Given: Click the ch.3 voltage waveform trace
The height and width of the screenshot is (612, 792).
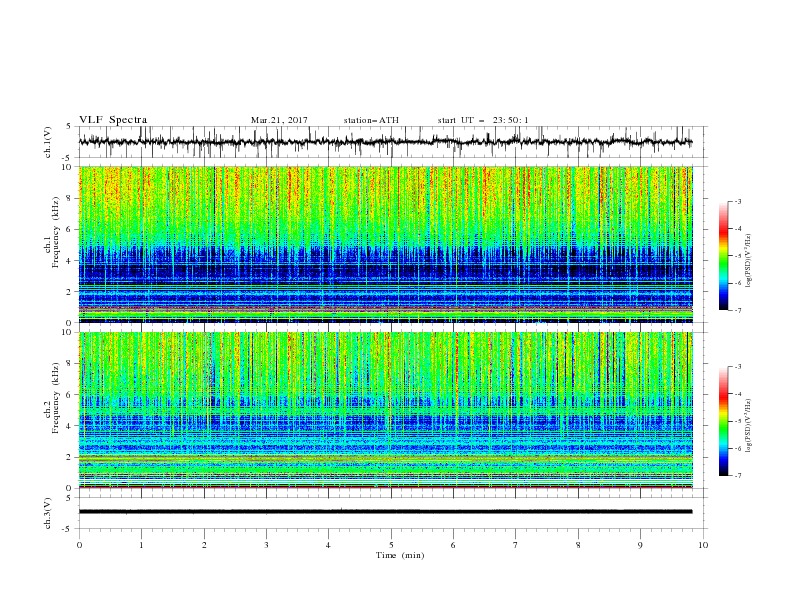Looking at the screenshot, I should click(x=385, y=512).
